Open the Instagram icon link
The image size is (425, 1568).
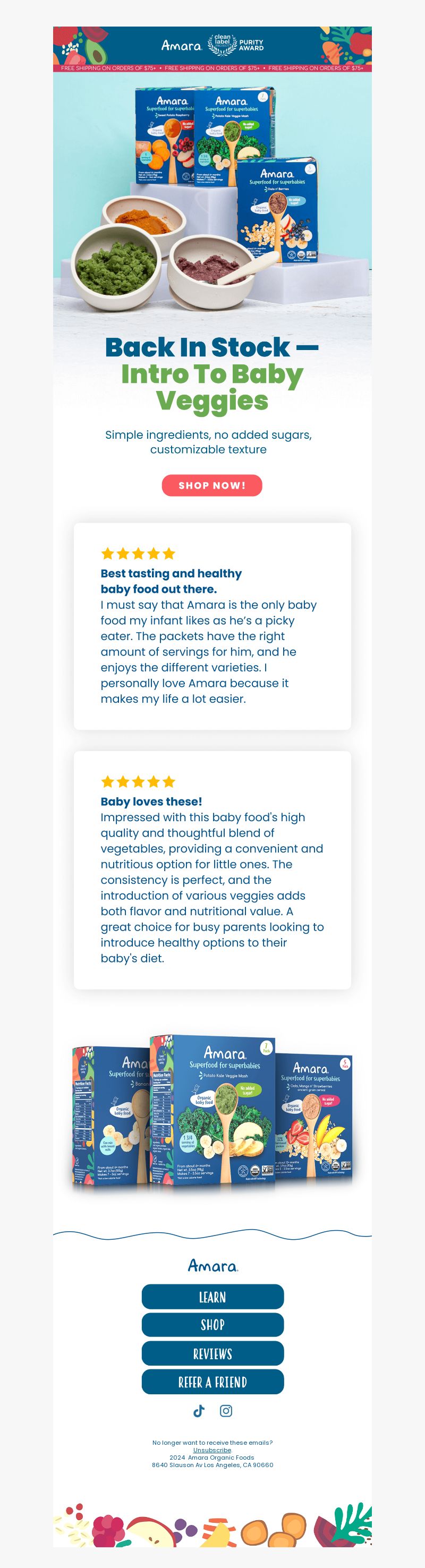pyautogui.click(x=226, y=1411)
